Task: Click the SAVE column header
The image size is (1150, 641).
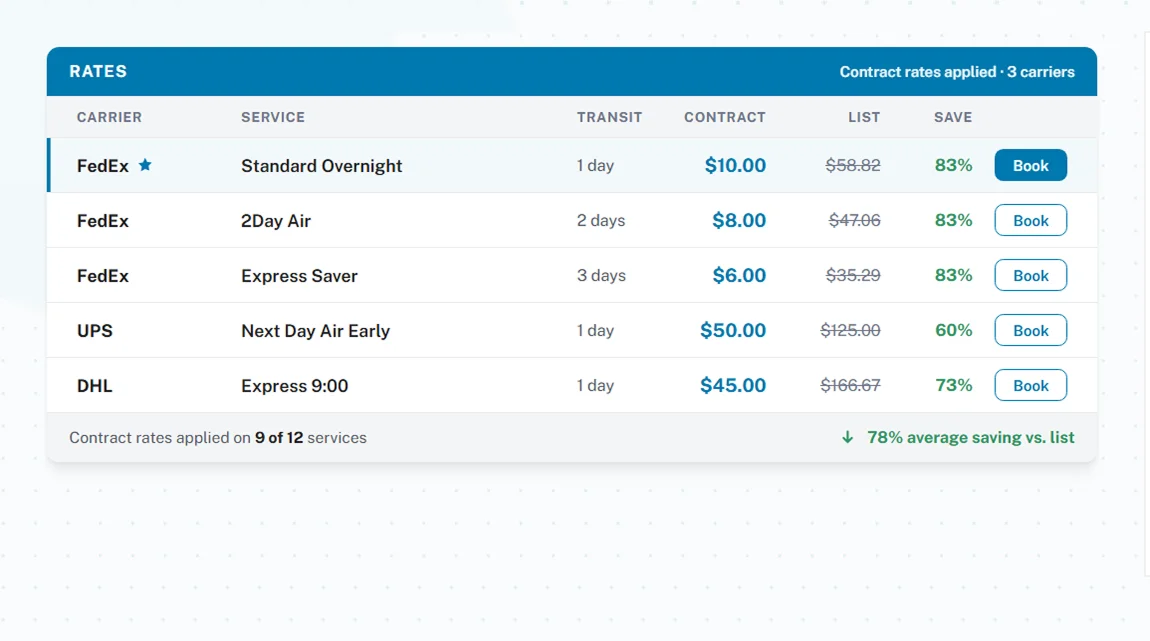Action: (953, 117)
